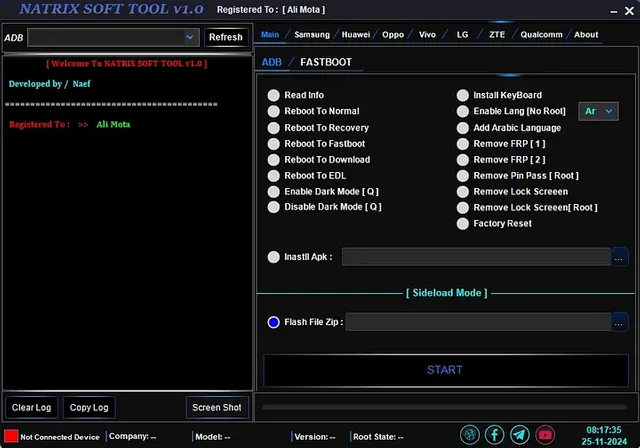Click the 'Registered To : [ Ali Mota ]' title-bar text
640x448 pixels.
[x=271, y=9]
